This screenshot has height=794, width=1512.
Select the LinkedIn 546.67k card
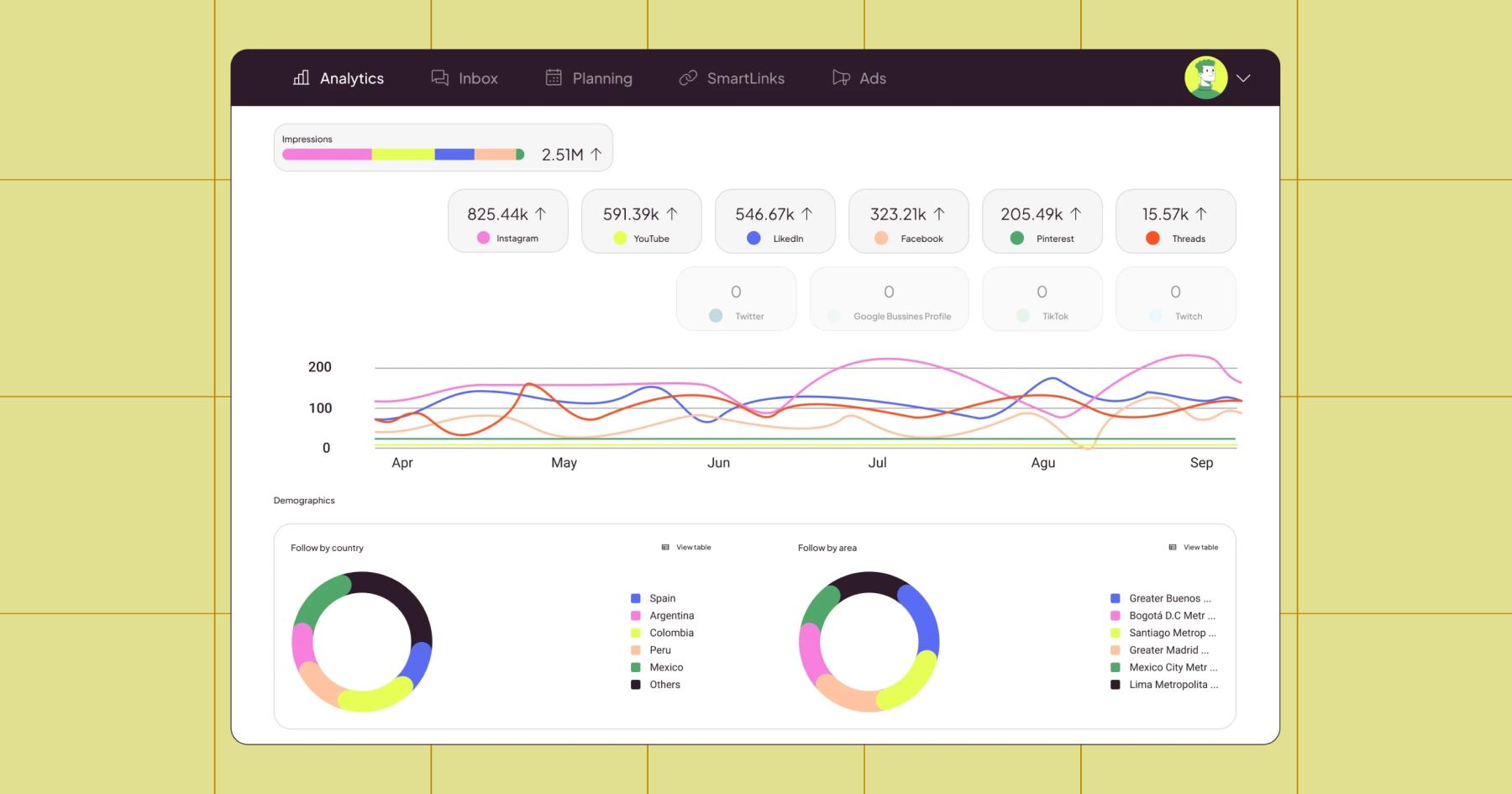point(775,221)
